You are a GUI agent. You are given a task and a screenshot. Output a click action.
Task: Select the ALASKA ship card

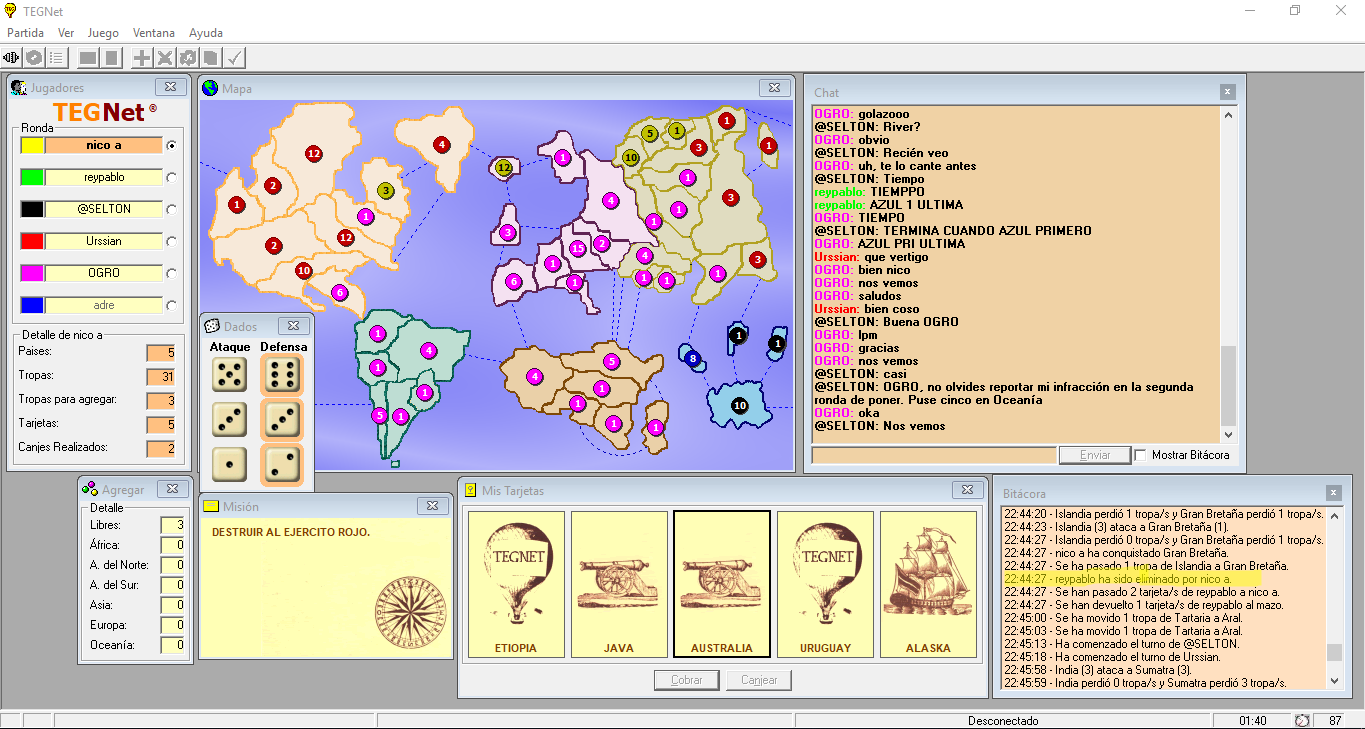(x=928, y=584)
